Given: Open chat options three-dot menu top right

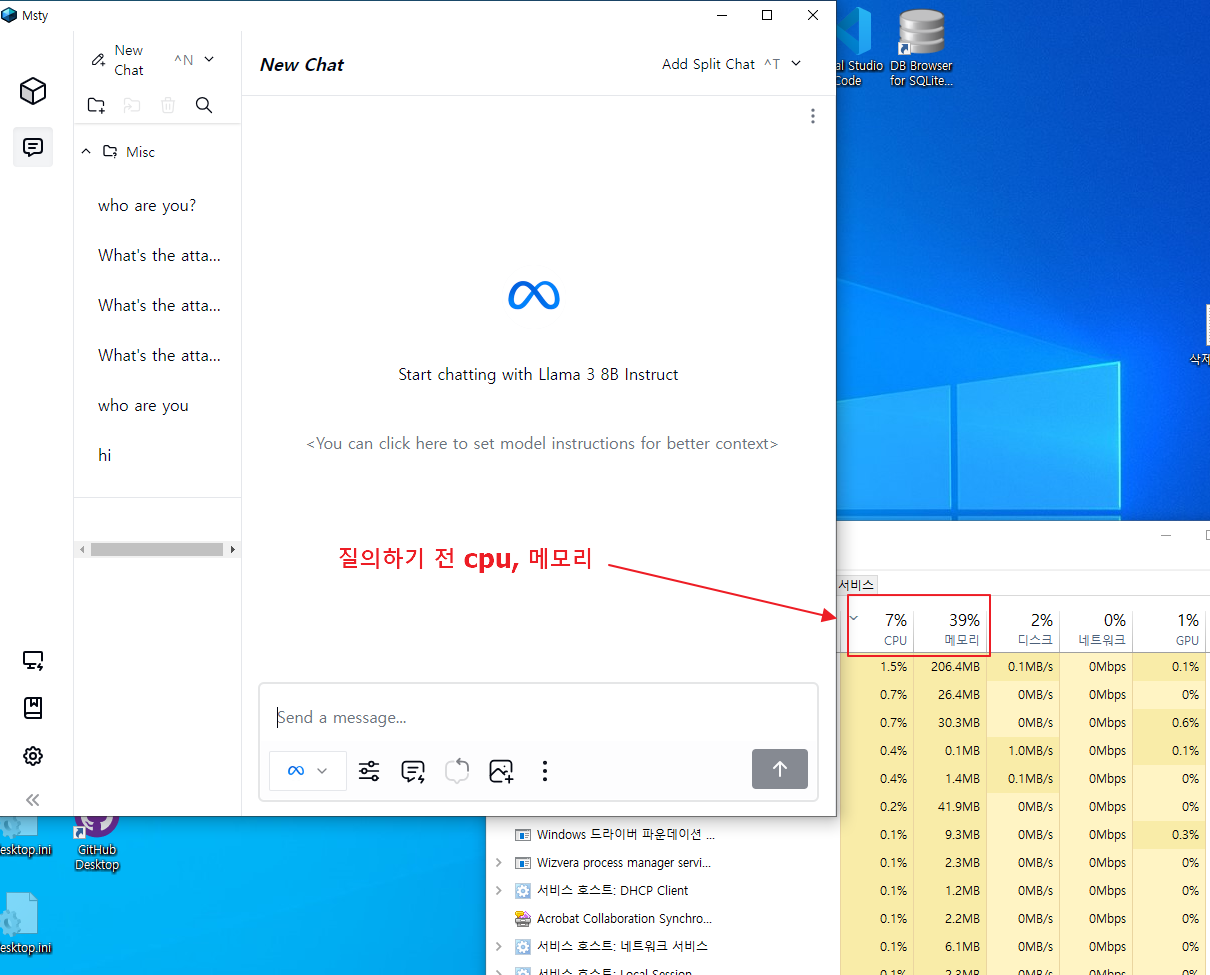Looking at the screenshot, I should 813,116.
